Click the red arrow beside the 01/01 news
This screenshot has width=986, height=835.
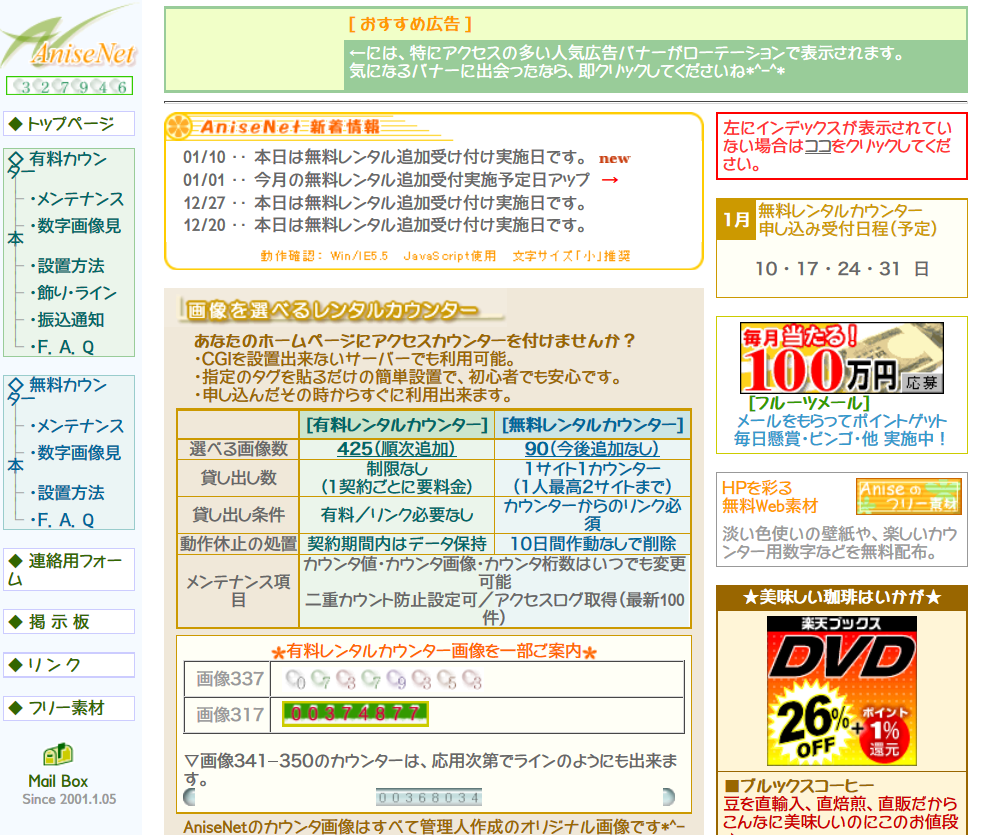(x=609, y=180)
